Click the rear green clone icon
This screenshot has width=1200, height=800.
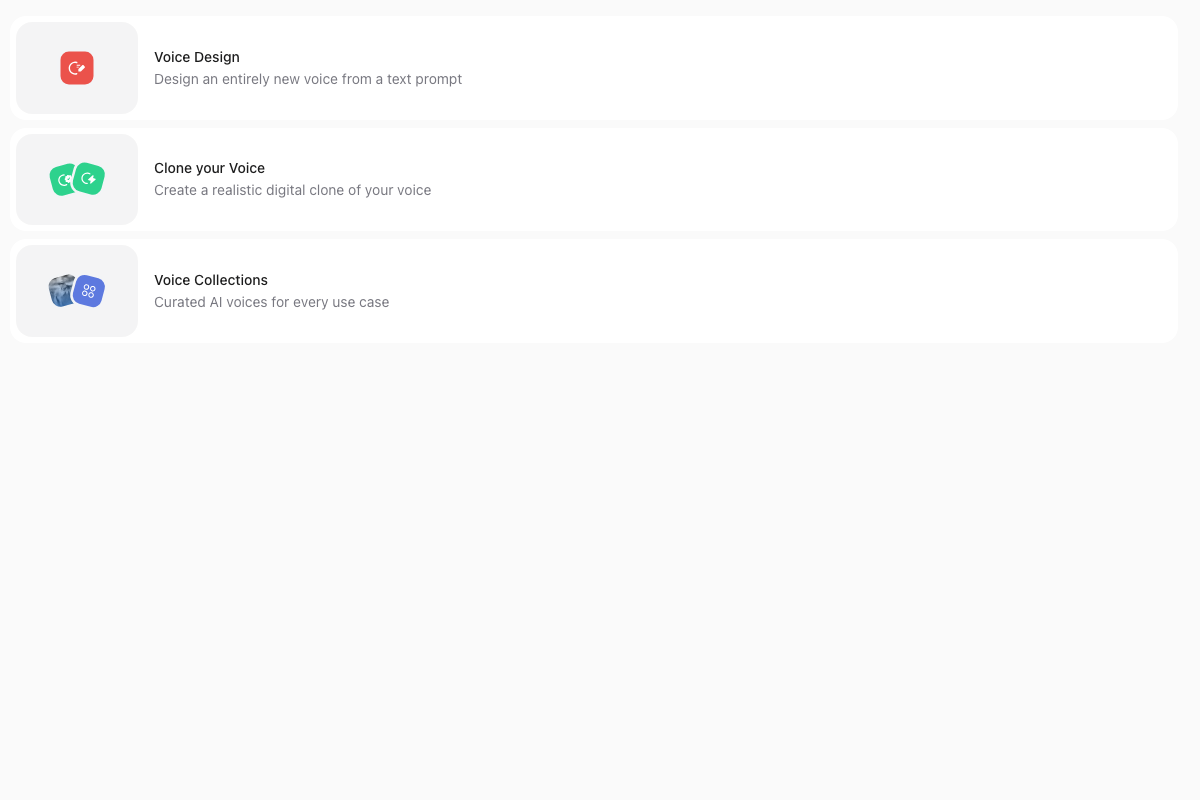[62, 180]
